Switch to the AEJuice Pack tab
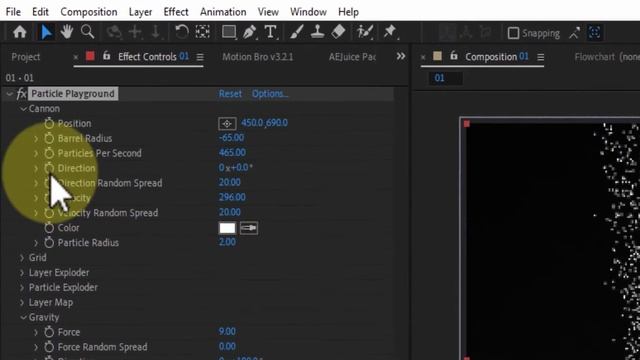Viewport: 640px width, 360px height. [x=352, y=57]
